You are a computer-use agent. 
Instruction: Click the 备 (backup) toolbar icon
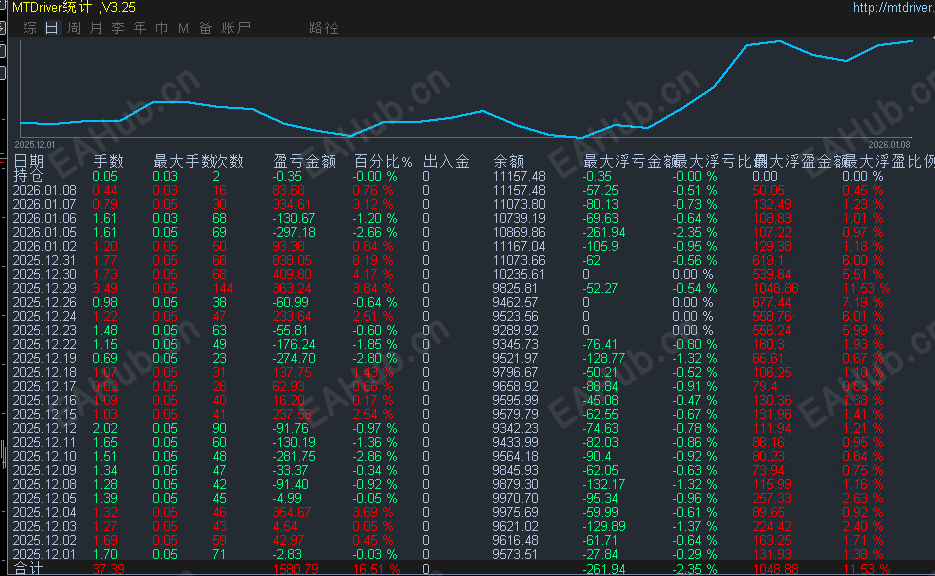click(x=206, y=29)
